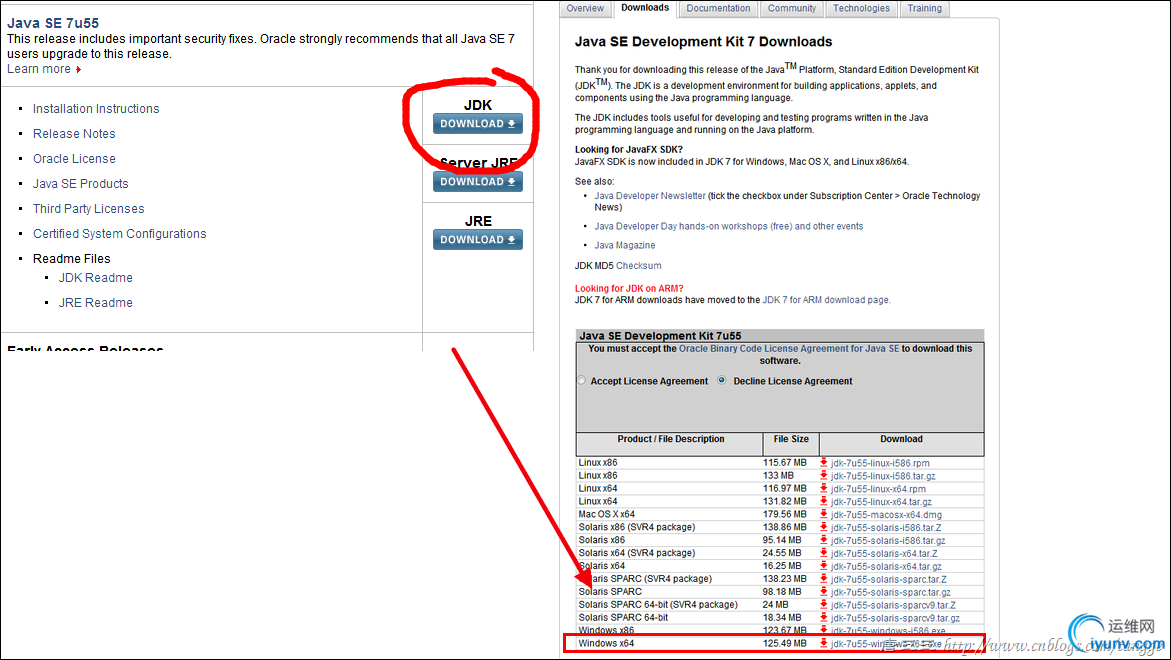Image resolution: width=1171 pixels, height=660 pixels.
Task: Click download icon for jdk-7u55-solaris-i586.tar.gz
Action: click(824, 541)
